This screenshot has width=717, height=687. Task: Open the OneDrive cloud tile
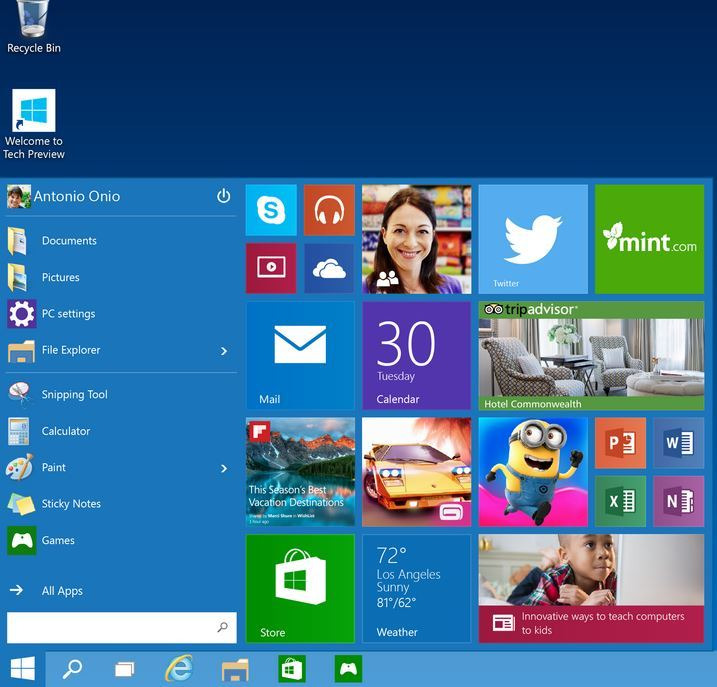pos(329,268)
